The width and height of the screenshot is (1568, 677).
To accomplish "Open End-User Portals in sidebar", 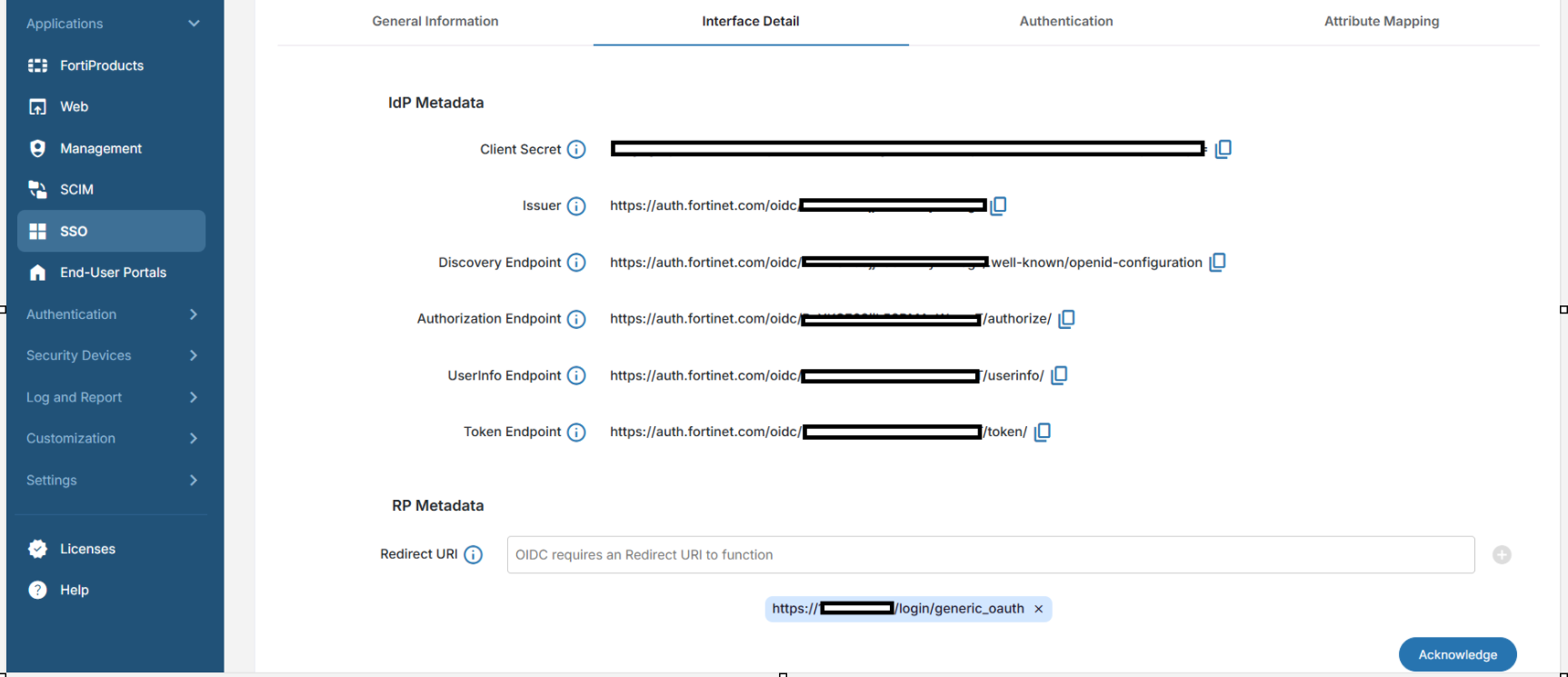I will (113, 273).
